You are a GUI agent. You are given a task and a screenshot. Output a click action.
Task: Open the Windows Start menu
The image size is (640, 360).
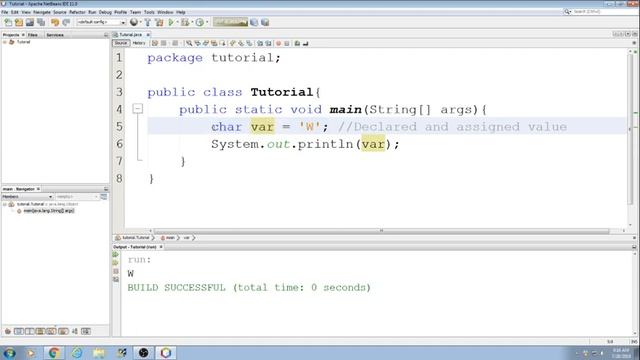[9, 353]
